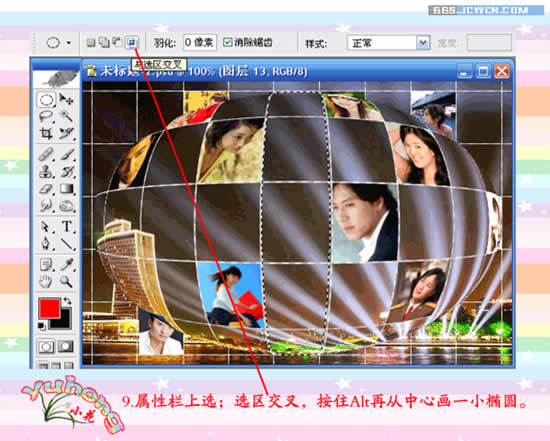Open the tool preset picker arrow

pos(69,43)
